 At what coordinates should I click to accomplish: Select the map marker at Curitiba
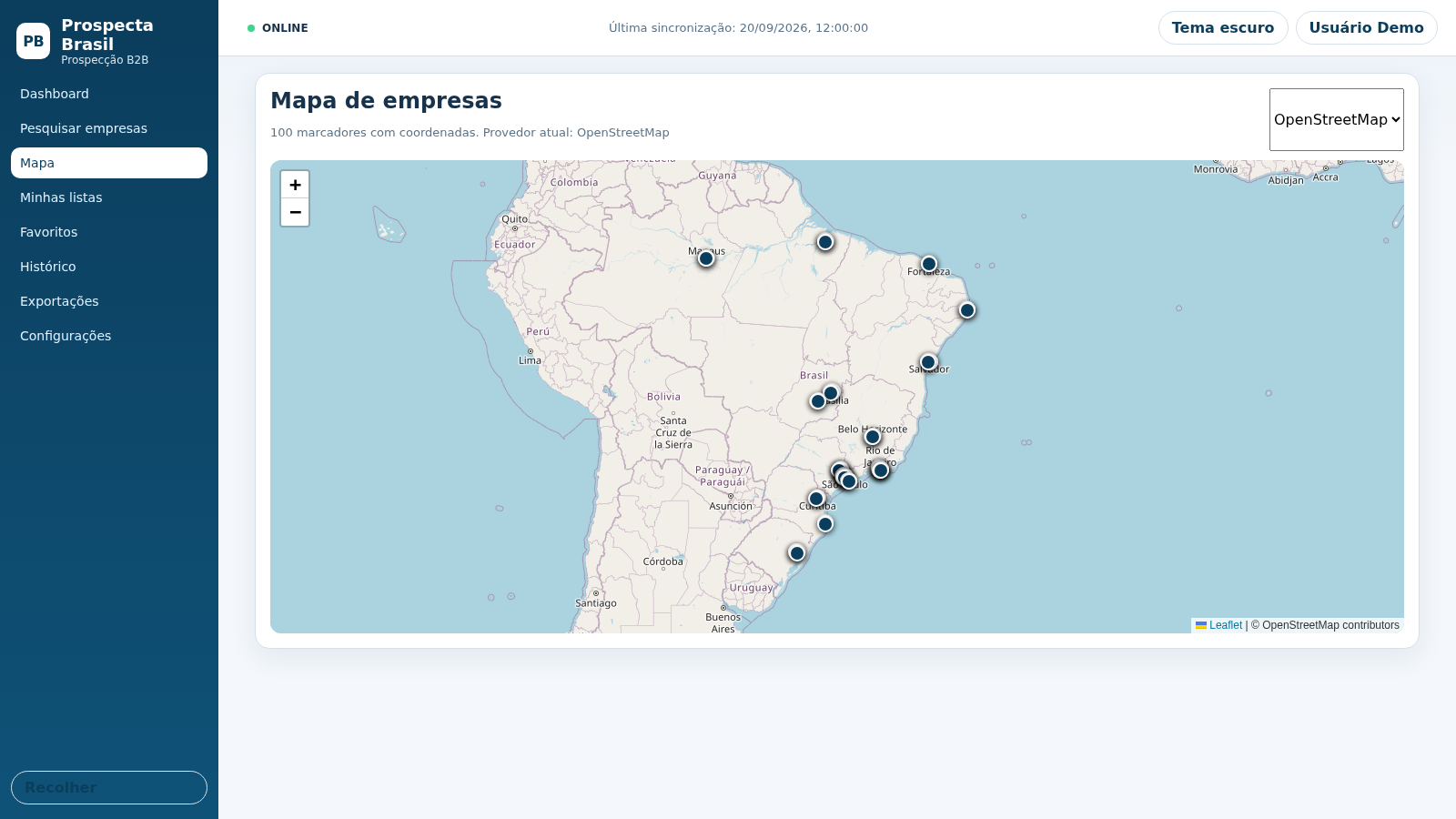816,499
